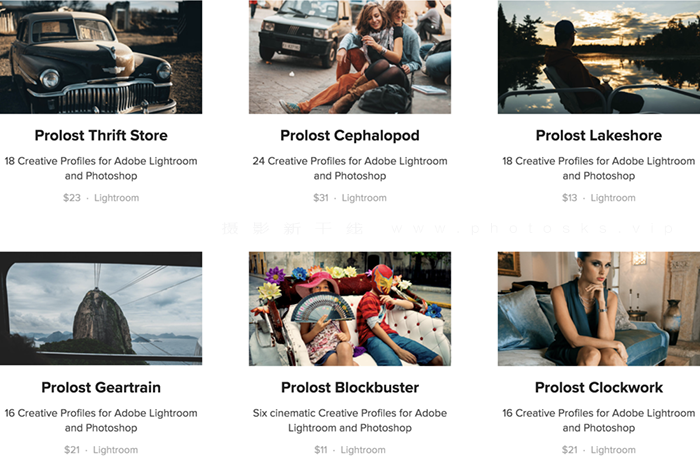Open the masked kids in carriage photo
Image resolution: width=700 pixels, height=466 pixels.
pyautogui.click(x=350, y=308)
